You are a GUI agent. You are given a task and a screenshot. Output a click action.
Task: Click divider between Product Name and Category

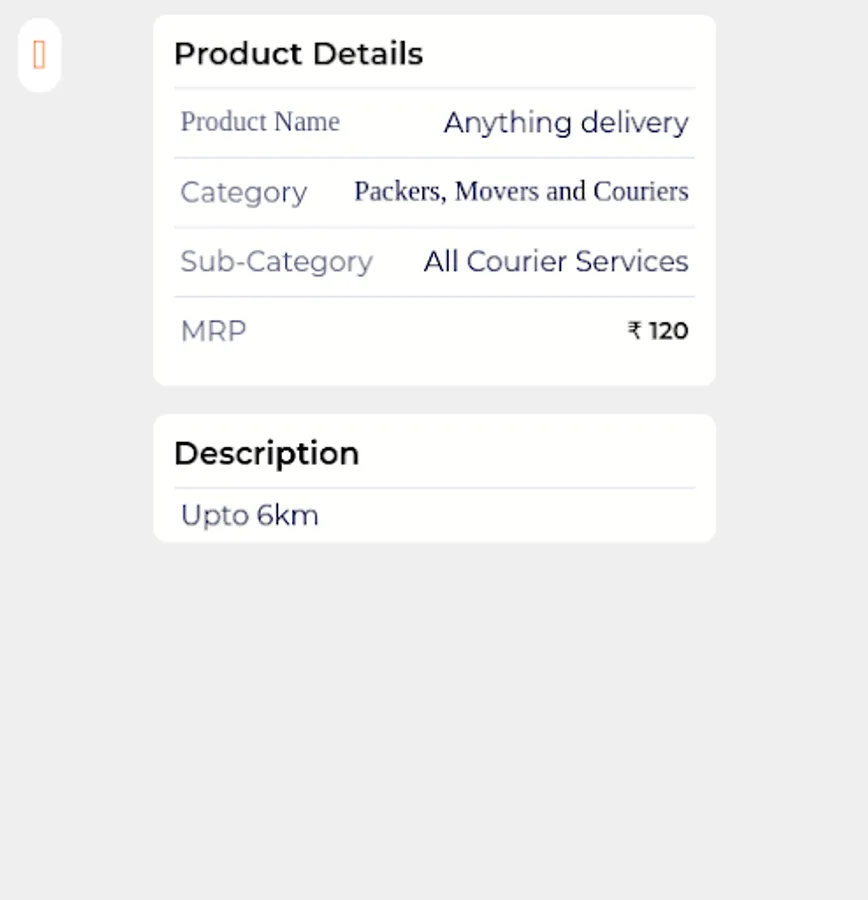click(434, 157)
